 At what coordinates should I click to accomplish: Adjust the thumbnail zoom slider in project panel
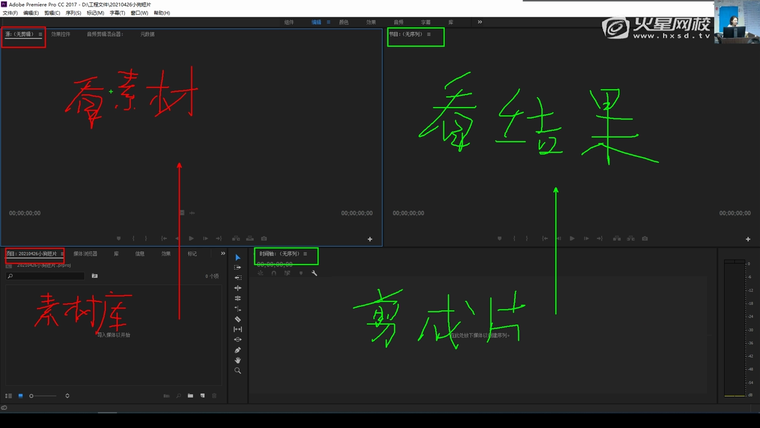[x=45, y=396]
